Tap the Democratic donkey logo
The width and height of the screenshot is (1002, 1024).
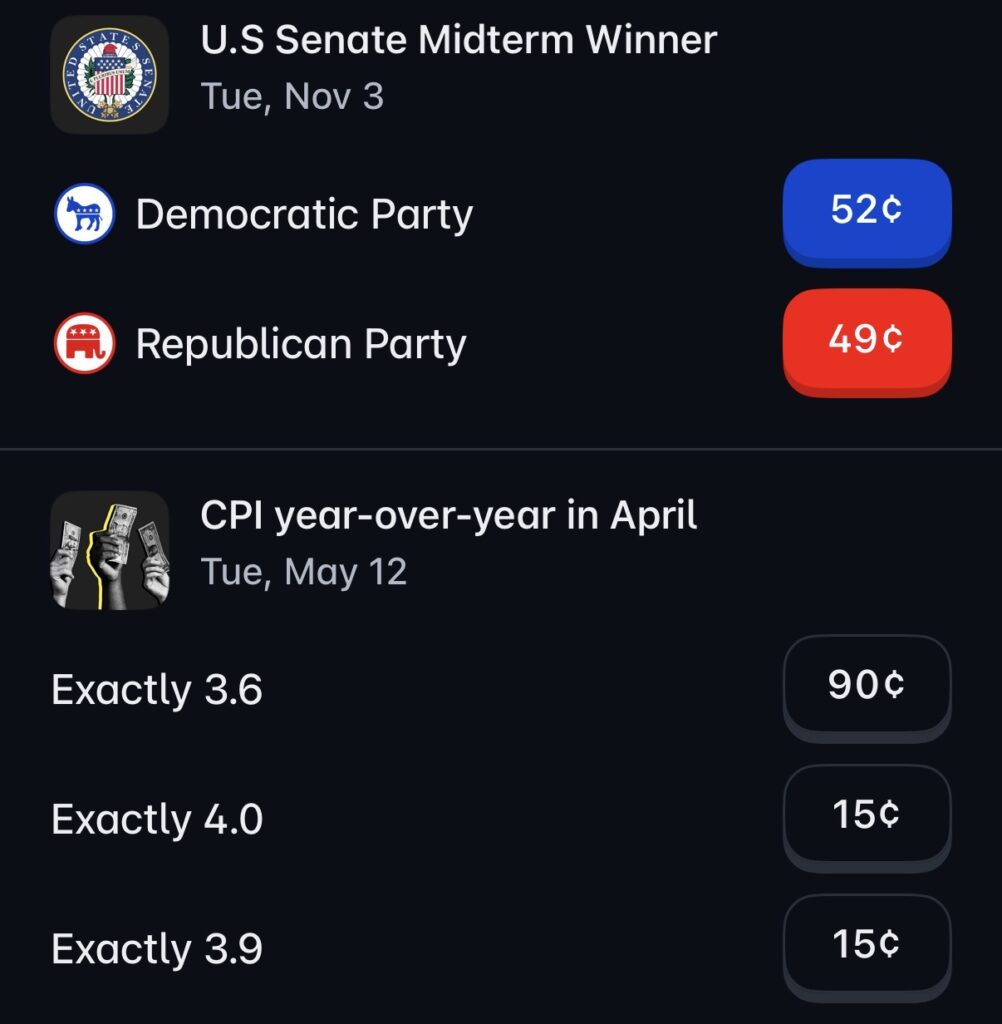click(x=85, y=214)
